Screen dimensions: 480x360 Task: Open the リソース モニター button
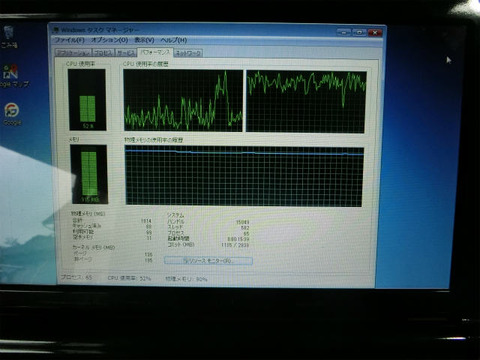click(208, 261)
